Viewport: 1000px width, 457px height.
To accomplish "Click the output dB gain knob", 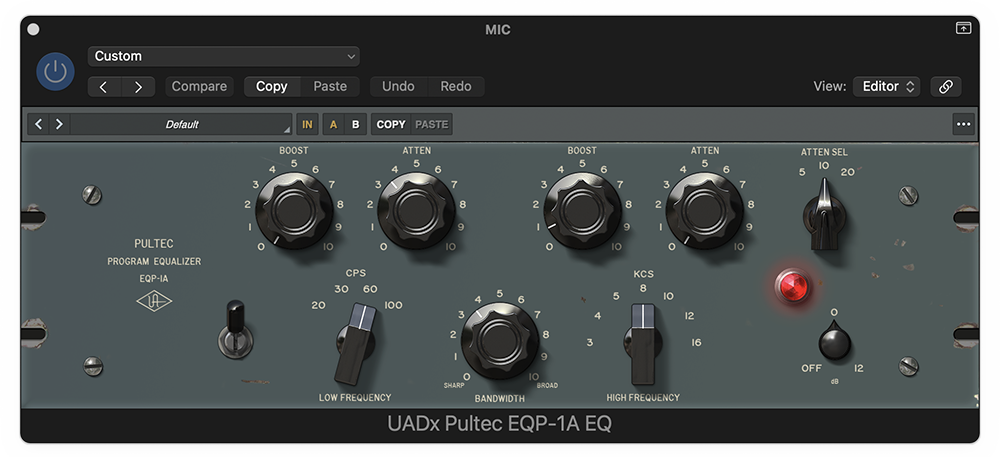I will [x=835, y=340].
